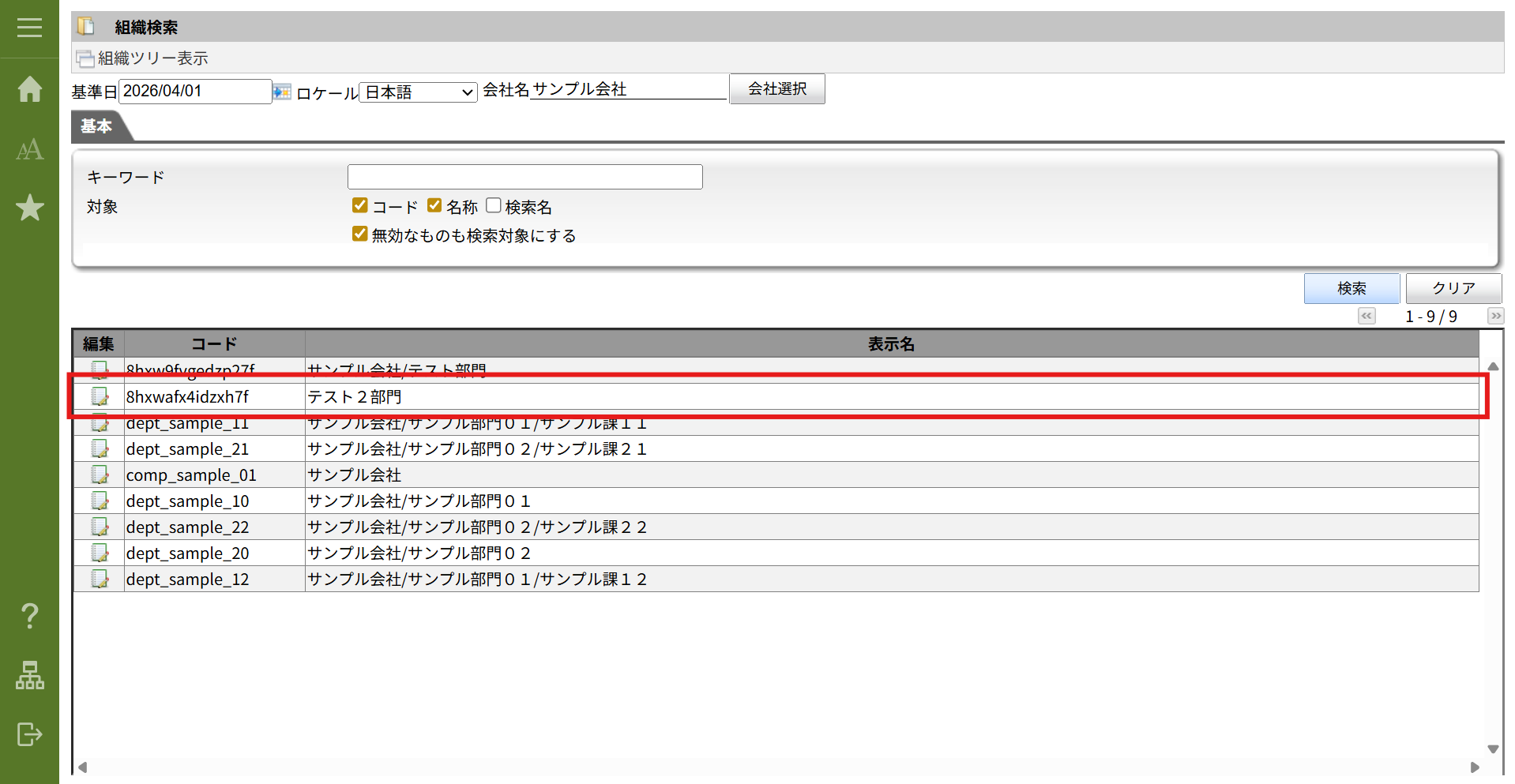
Task: Click the font size AA icon
Action: point(30,149)
